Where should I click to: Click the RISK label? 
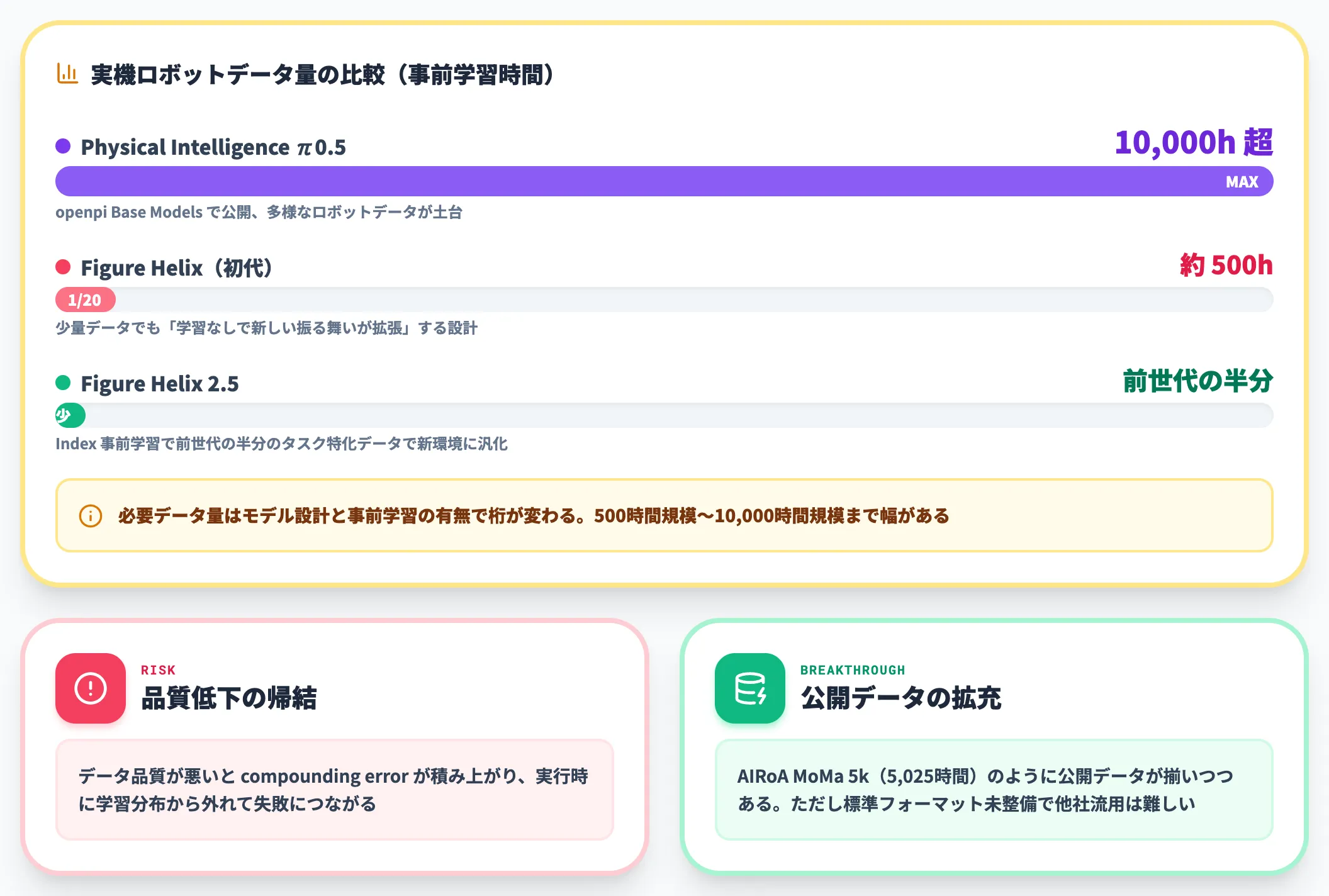(x=158, y=670)
